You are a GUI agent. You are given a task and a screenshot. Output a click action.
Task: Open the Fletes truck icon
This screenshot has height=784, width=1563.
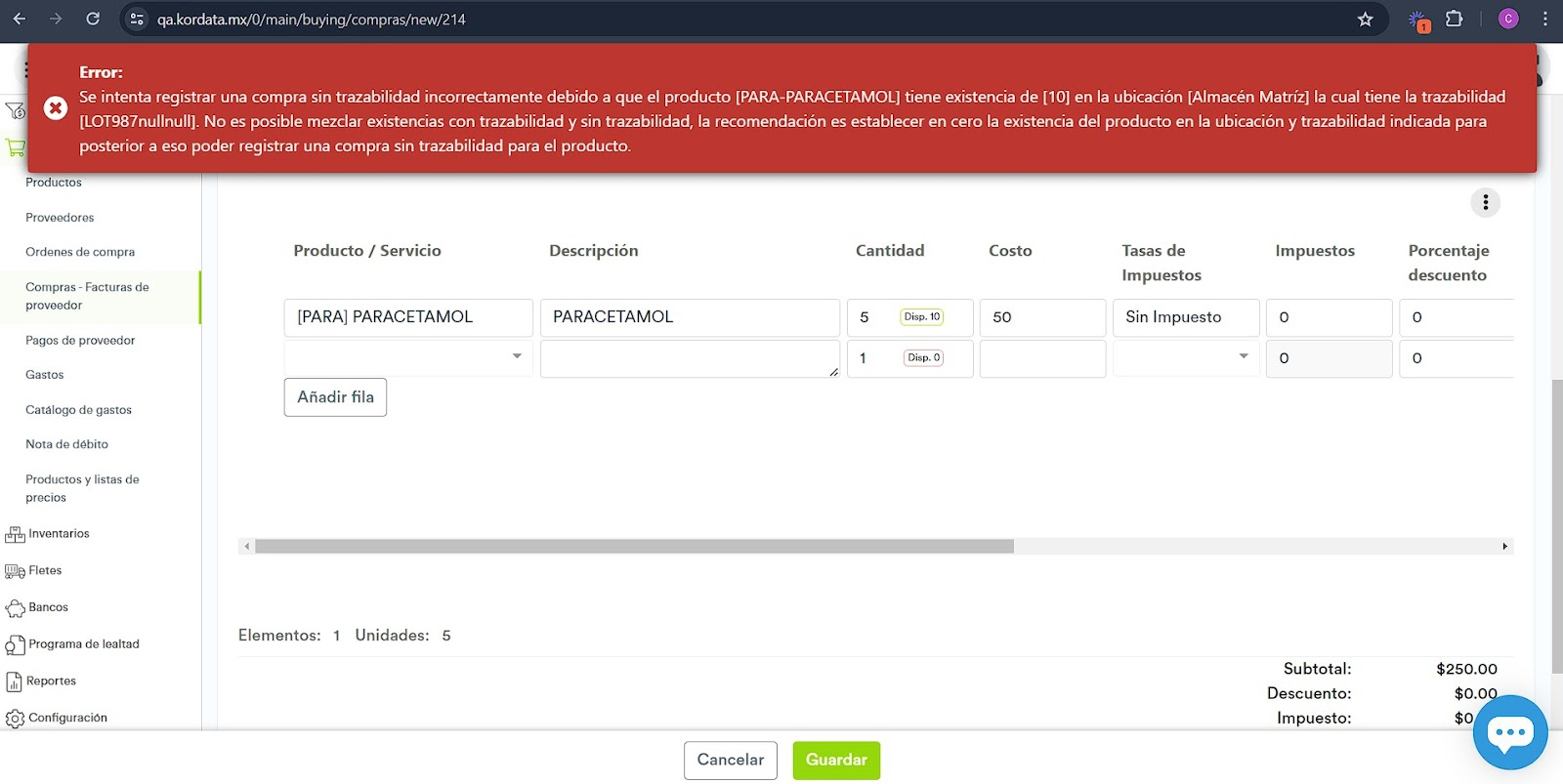15,571
